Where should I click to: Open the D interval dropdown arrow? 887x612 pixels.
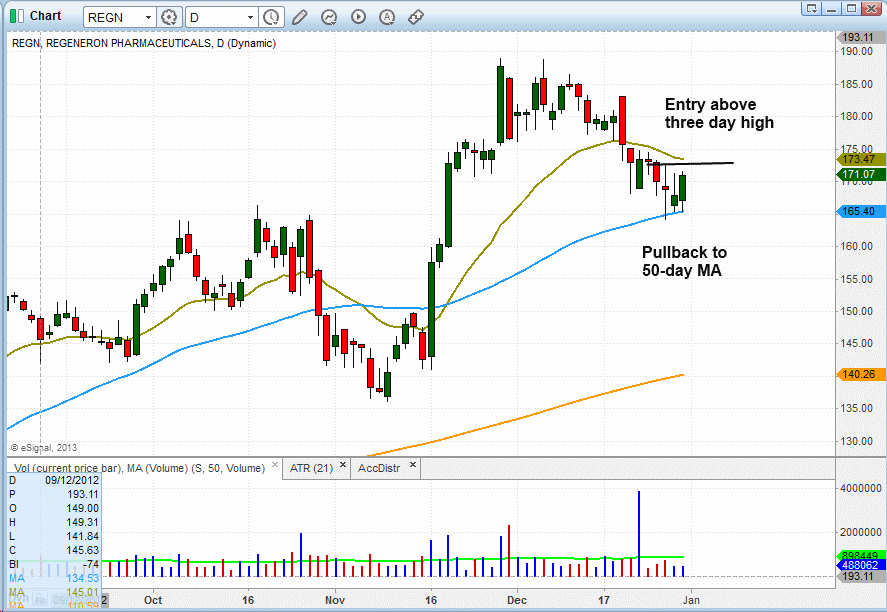click(x=249, y=17)
